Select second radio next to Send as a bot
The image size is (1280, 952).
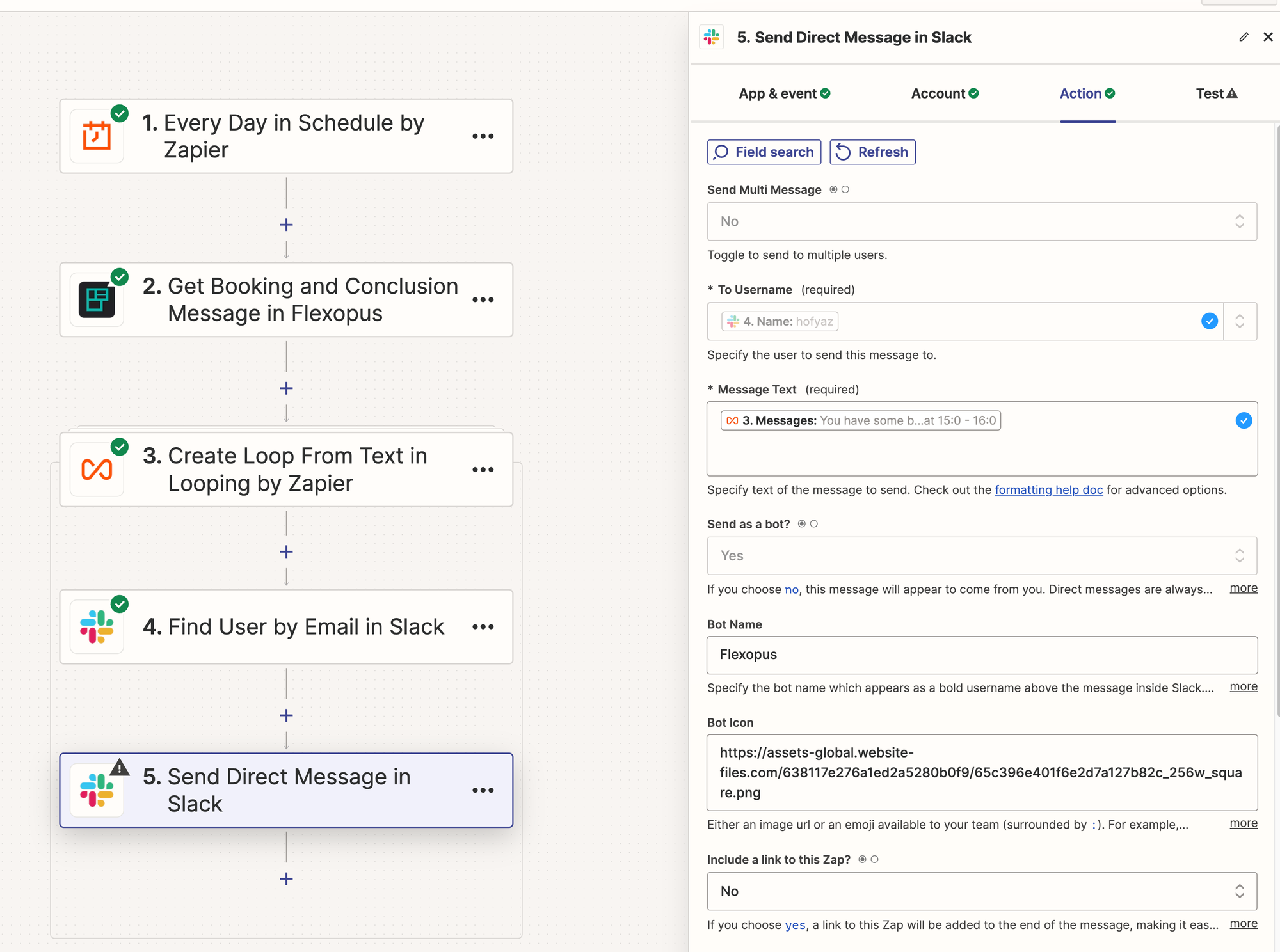(x=814, y=524)
